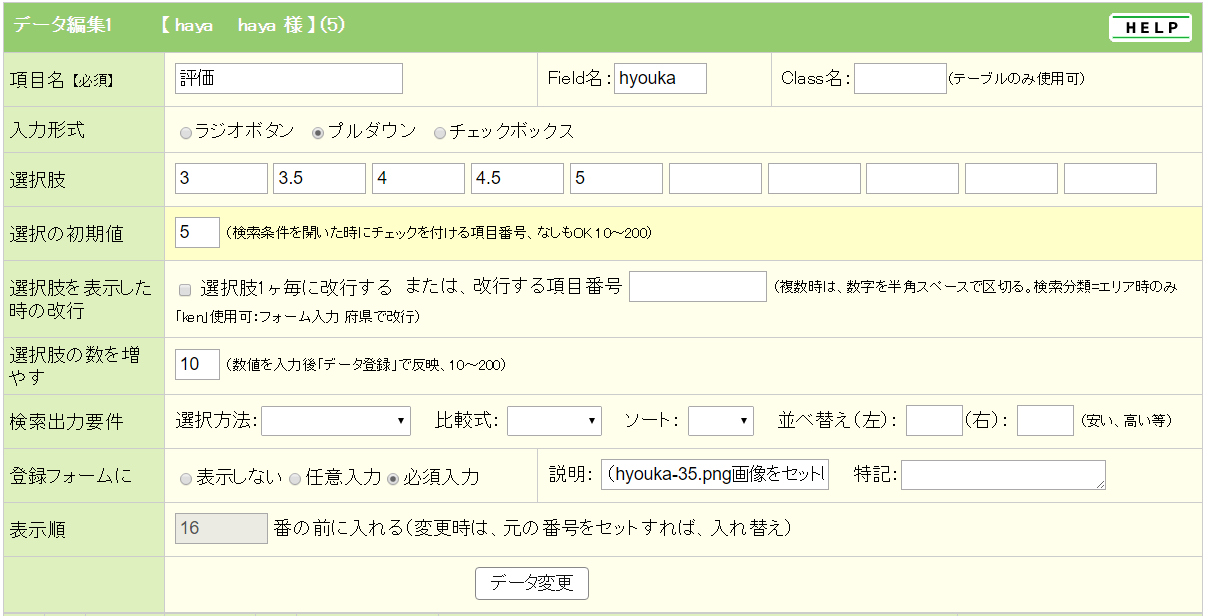1206x616 pixels.
Task: Click the HELP button
Action: [x=1150, y=28]
